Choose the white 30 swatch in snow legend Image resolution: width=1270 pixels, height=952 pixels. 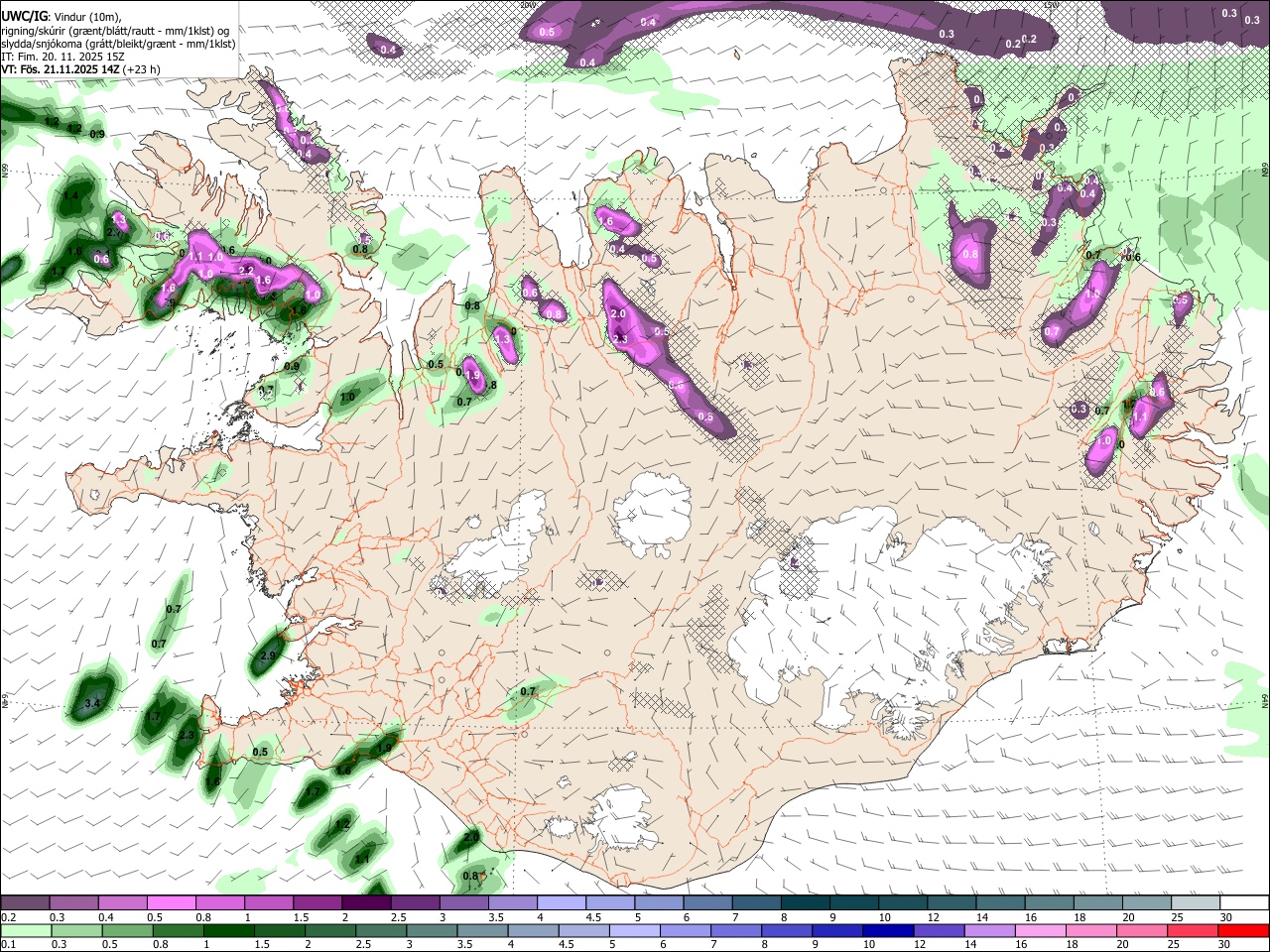[x=1245, y=903]
